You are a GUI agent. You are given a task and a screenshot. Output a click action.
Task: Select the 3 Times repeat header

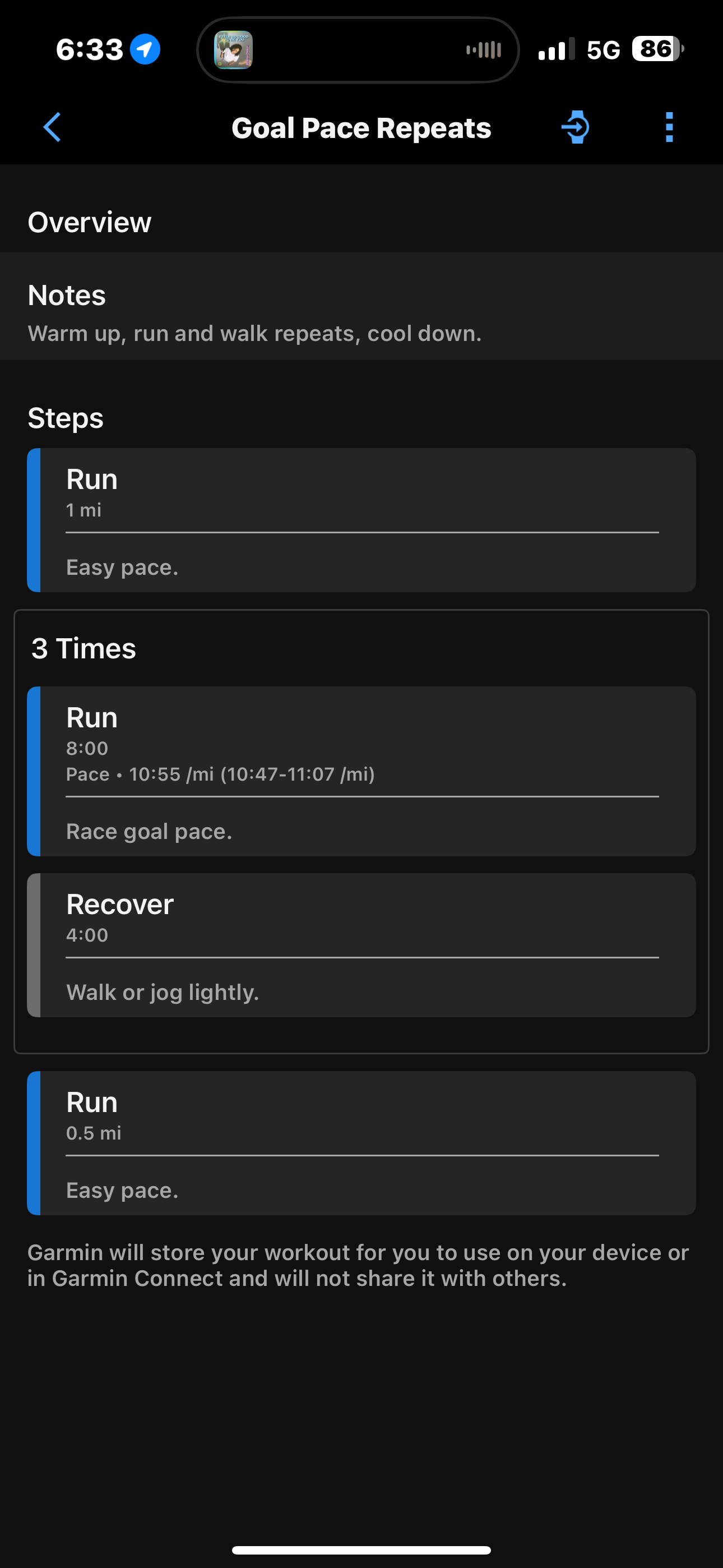84,648
